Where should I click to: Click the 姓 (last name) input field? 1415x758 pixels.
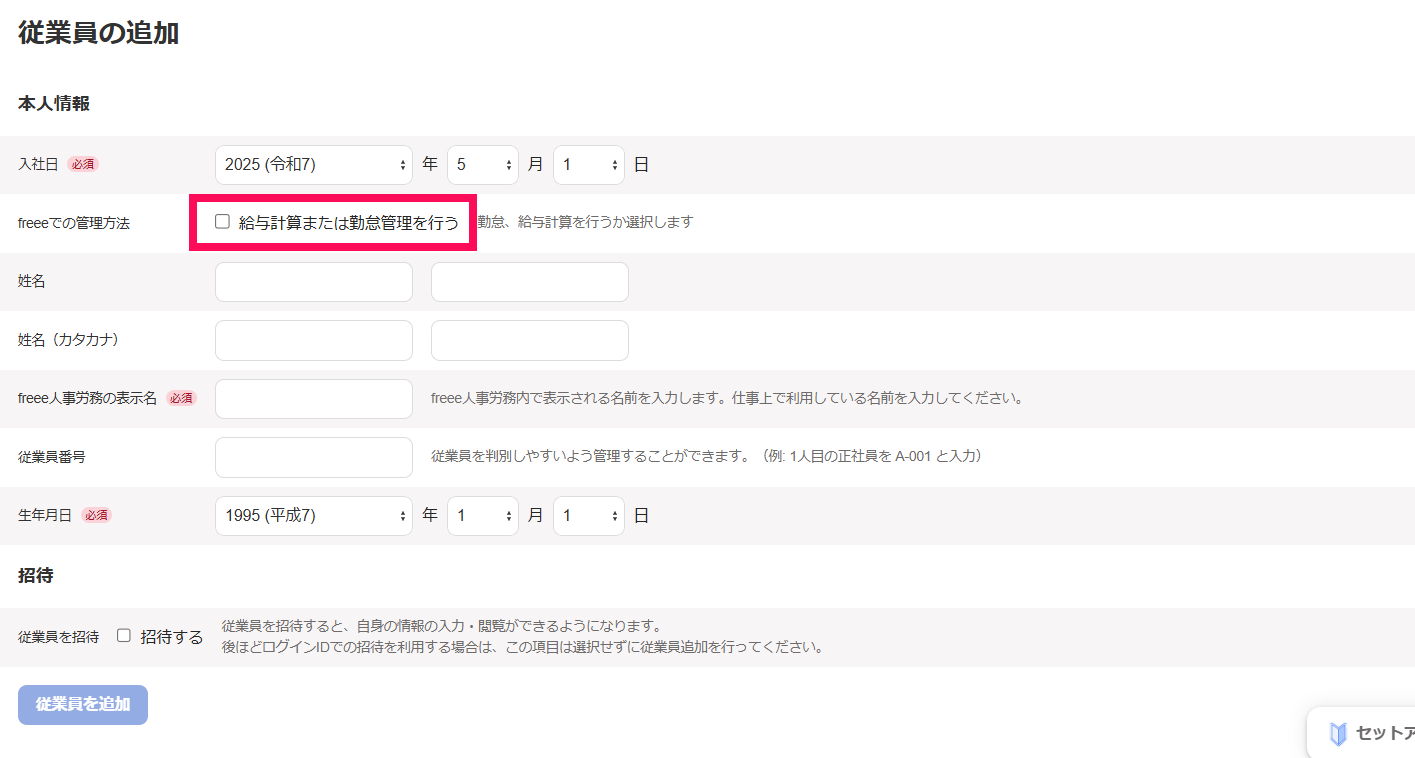pyautogui.click(x=314, y=282)
